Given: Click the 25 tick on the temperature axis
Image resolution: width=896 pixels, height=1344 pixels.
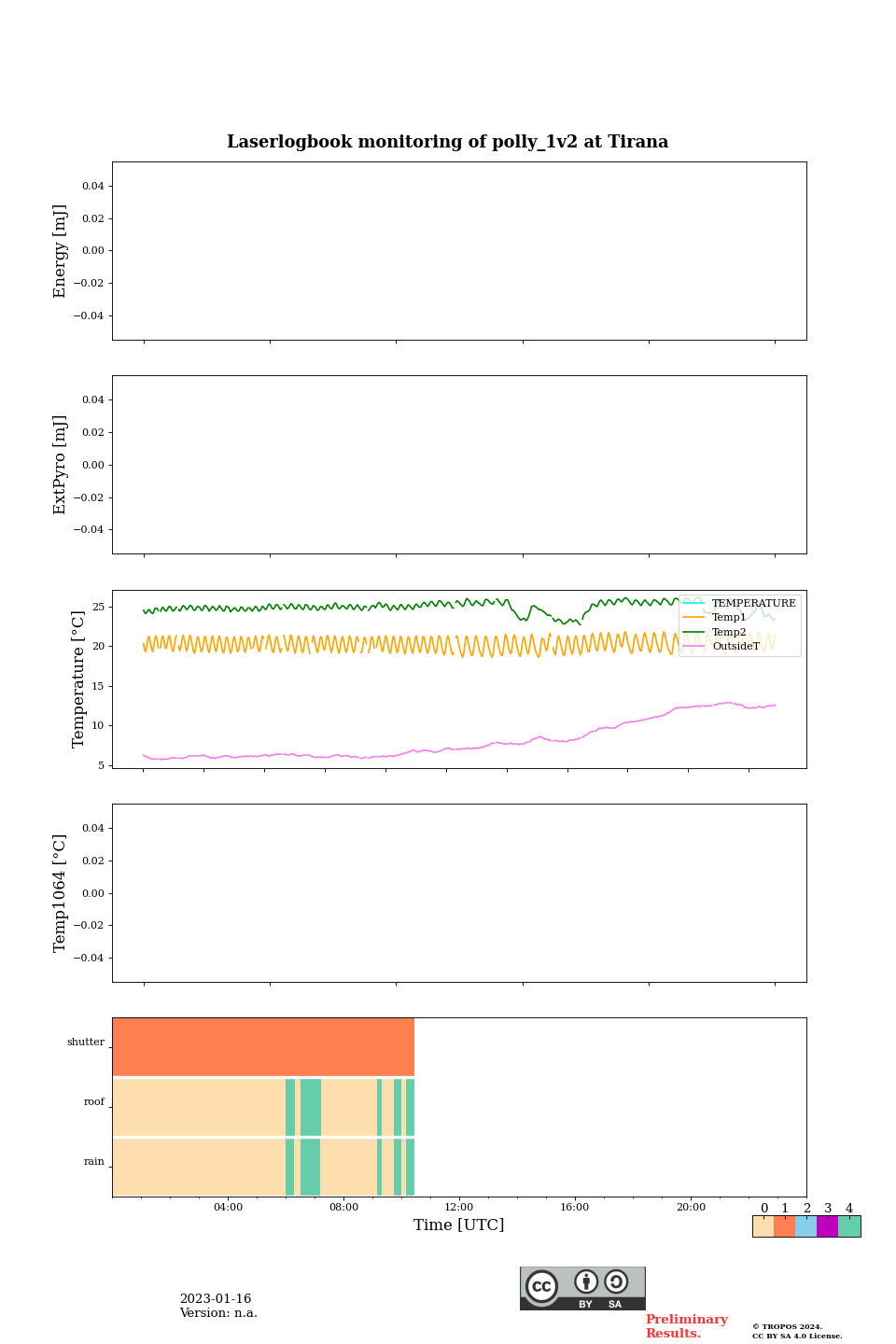Looking at the screenshot, I should (98, 608).
